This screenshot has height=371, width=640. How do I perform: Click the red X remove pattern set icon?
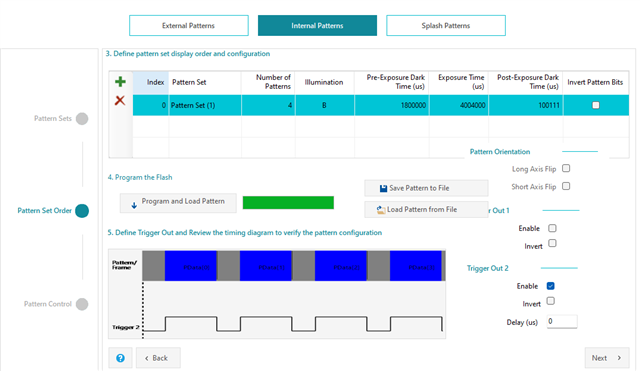(x=120, y=100)
